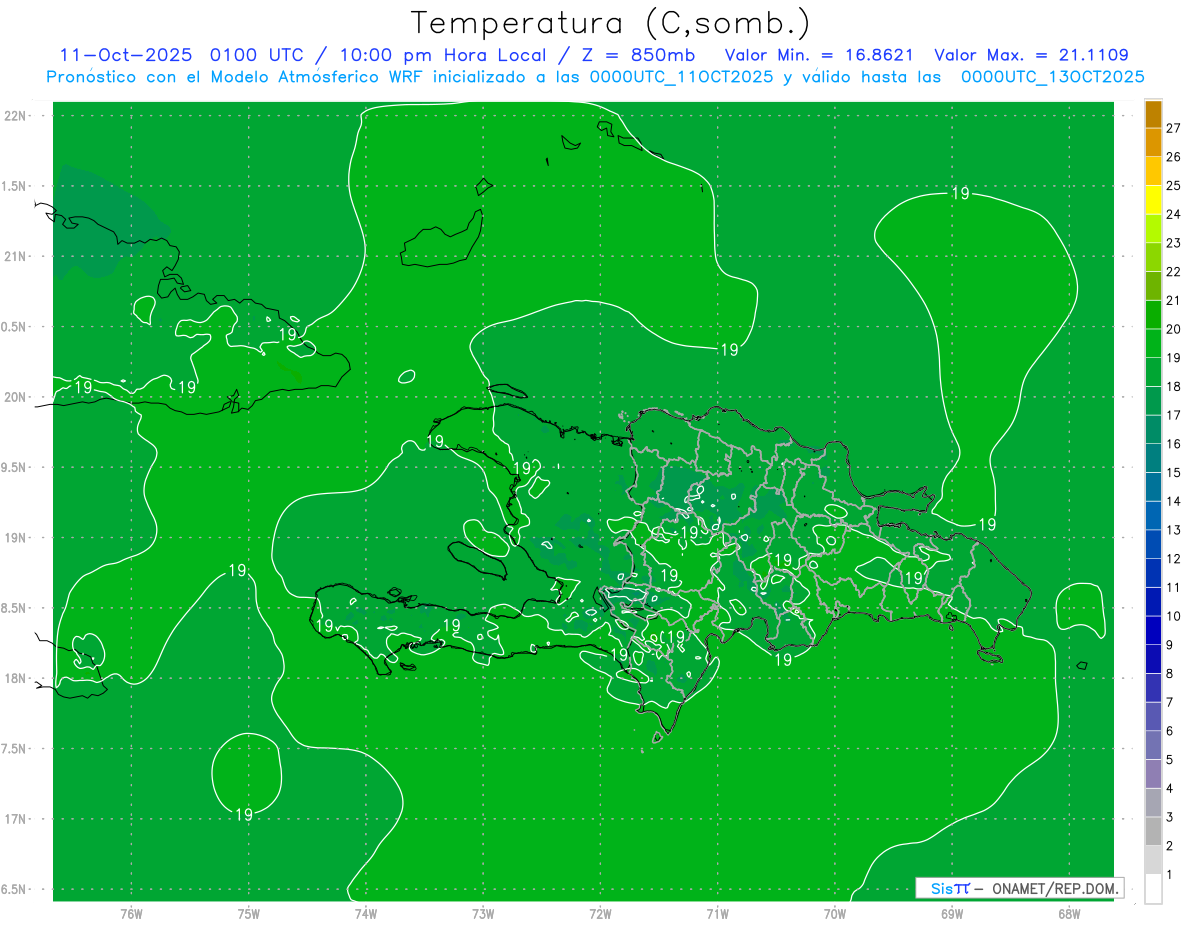Click the number 27 on the color scale

coord(1174,128)
